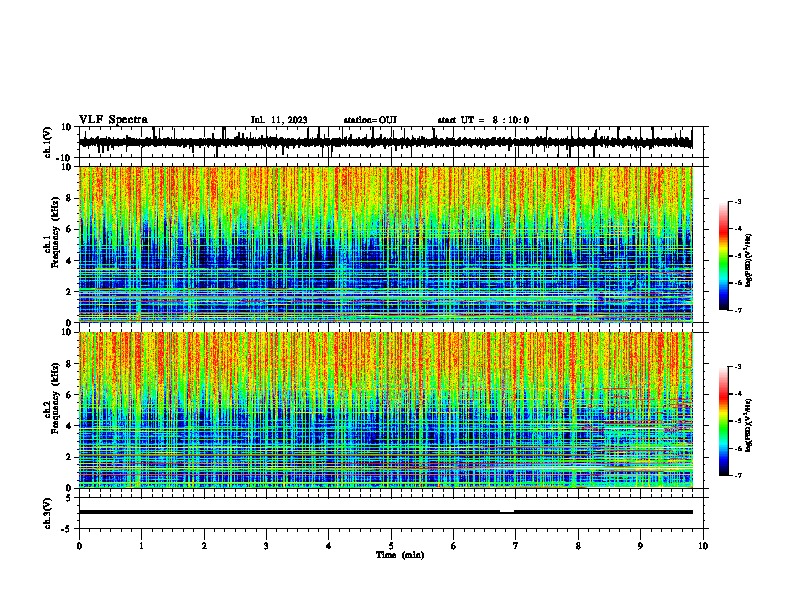Click the "station=OUJ" header label

pos(370,120)
